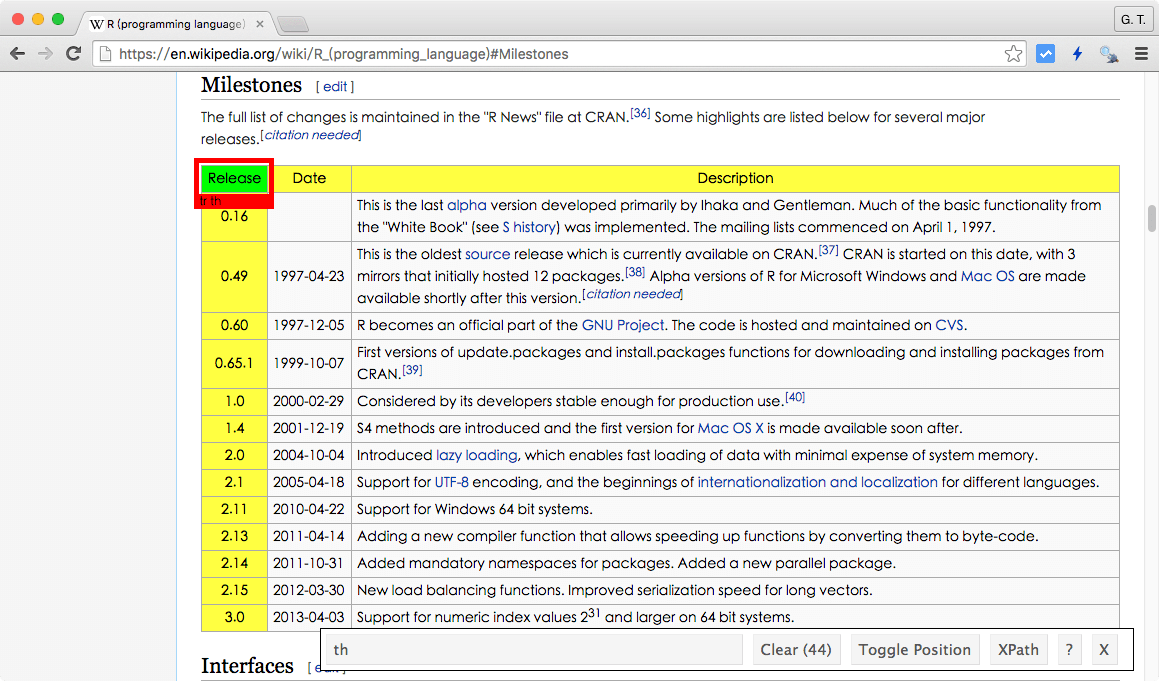Click the highlighted green Release header cell
The height and width of the screenshot is (681, 1159).
point(234,178)
